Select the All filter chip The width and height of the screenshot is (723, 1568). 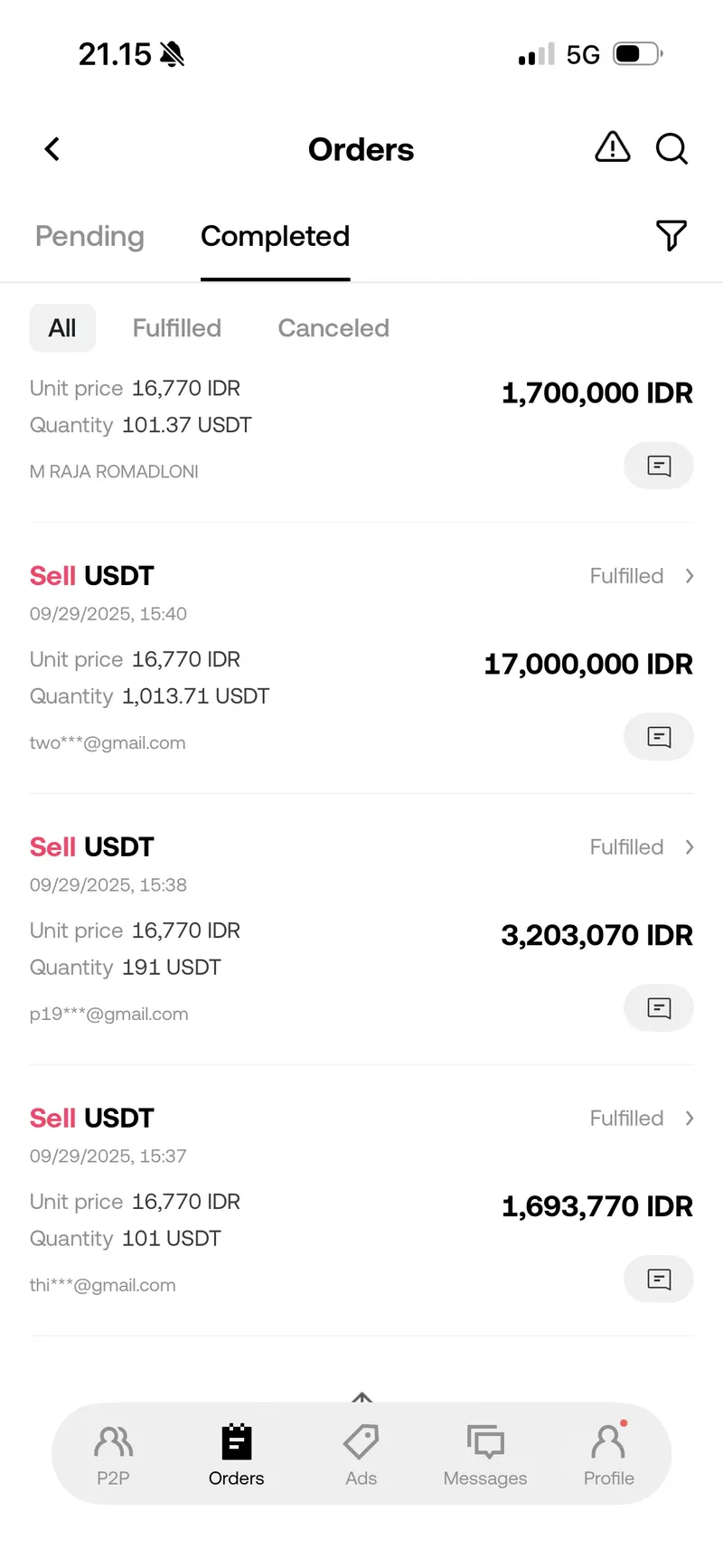(62, 328)
